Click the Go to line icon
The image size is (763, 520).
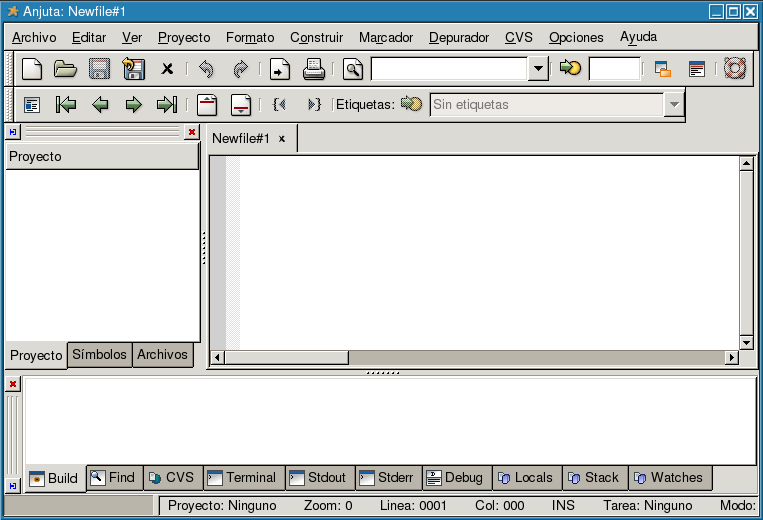570,68
